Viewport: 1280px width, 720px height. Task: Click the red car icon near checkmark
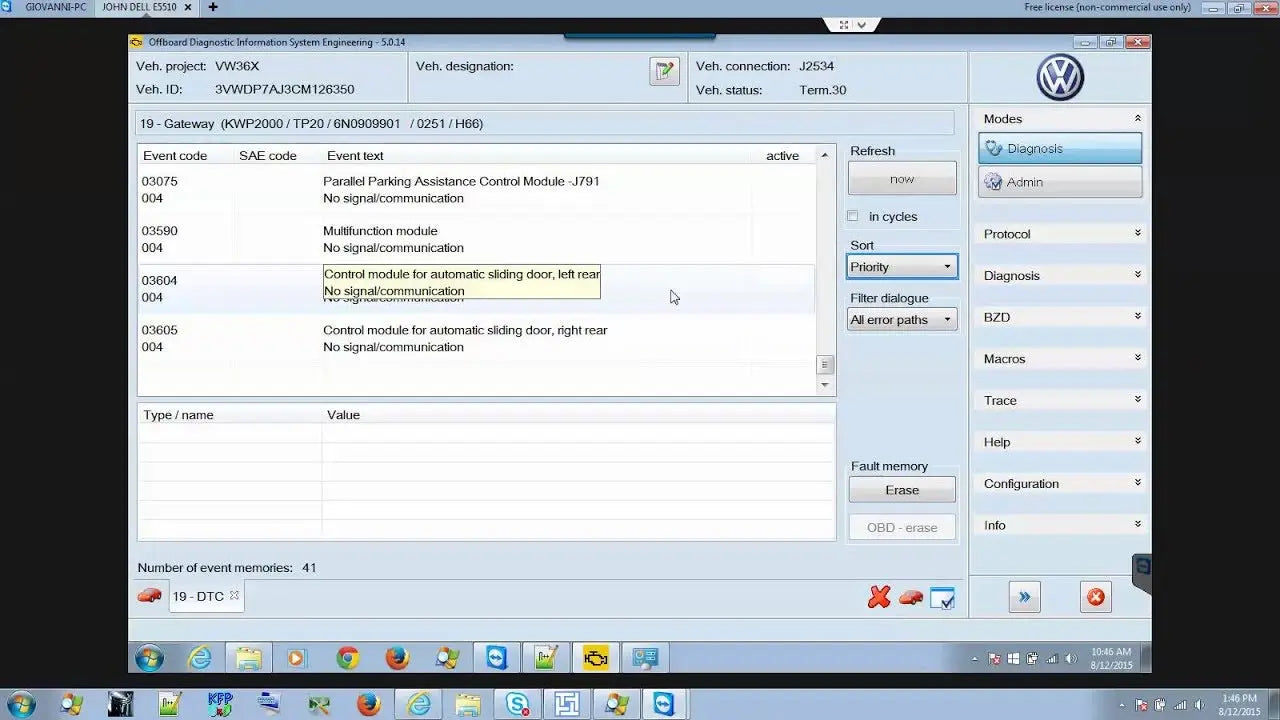pos(910,597)
